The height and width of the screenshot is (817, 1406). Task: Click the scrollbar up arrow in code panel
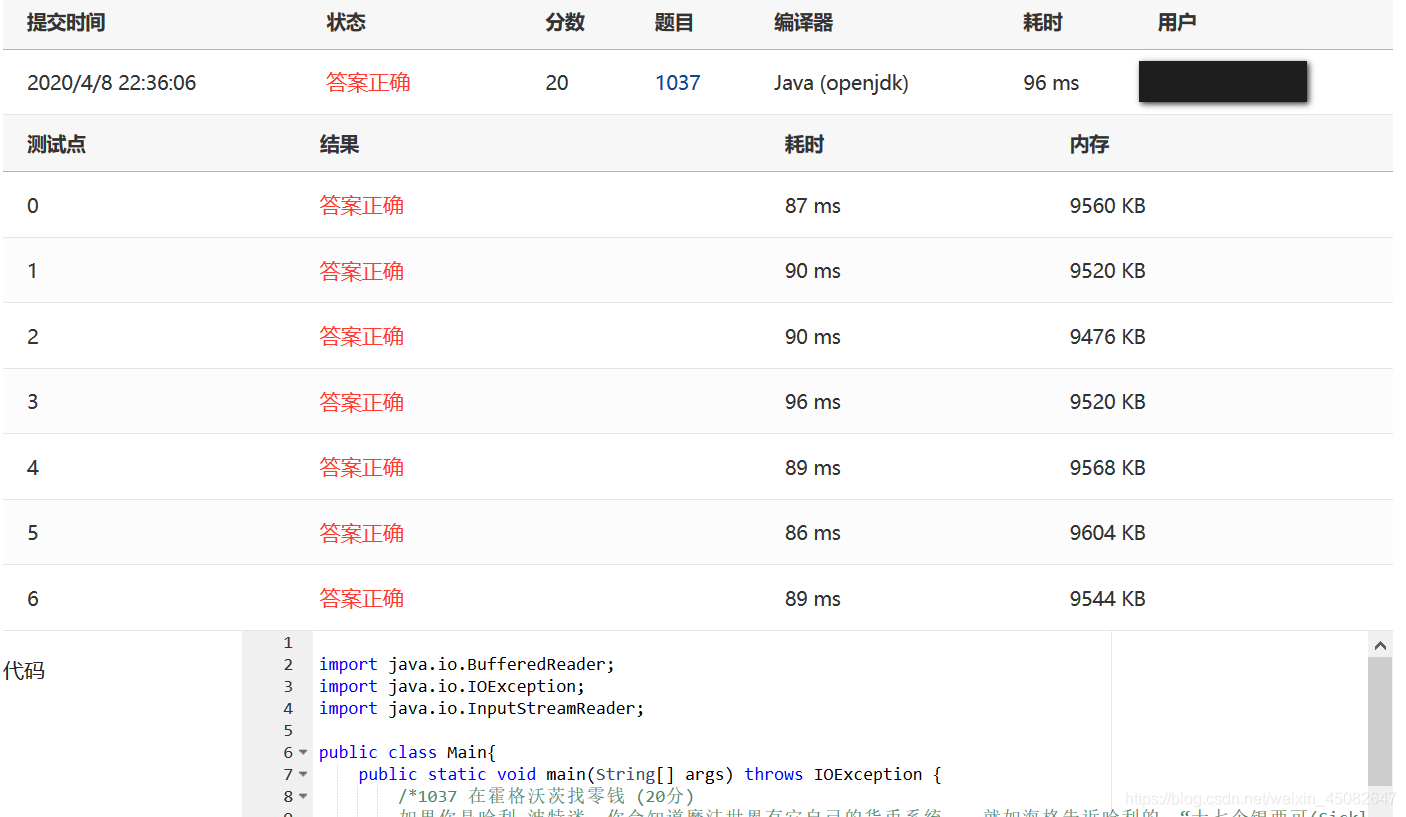click(1379, 645)
